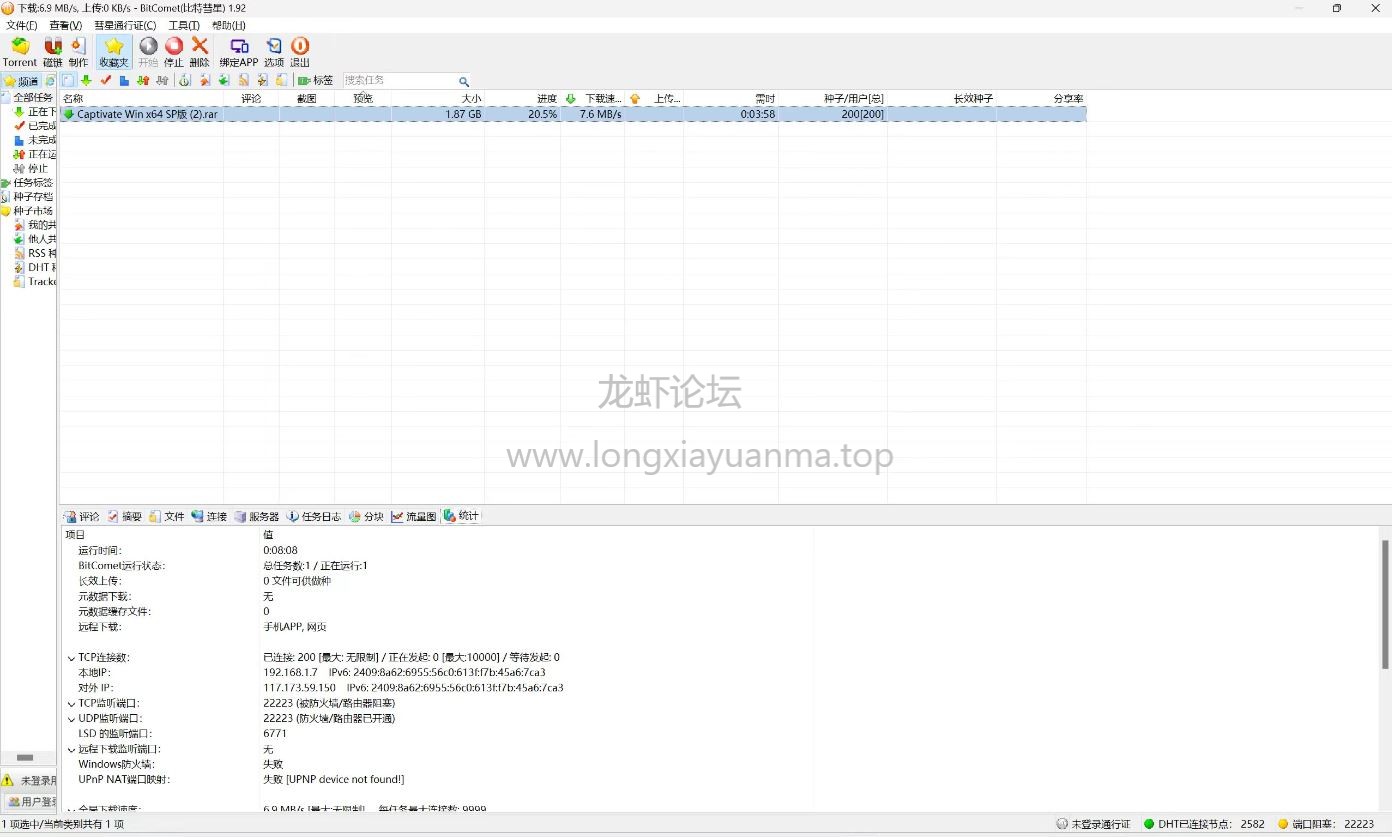Click the 用户登录 login button
Image resolution: width=1392 pixels, height=837 pixels.
[x=31, y=802]
